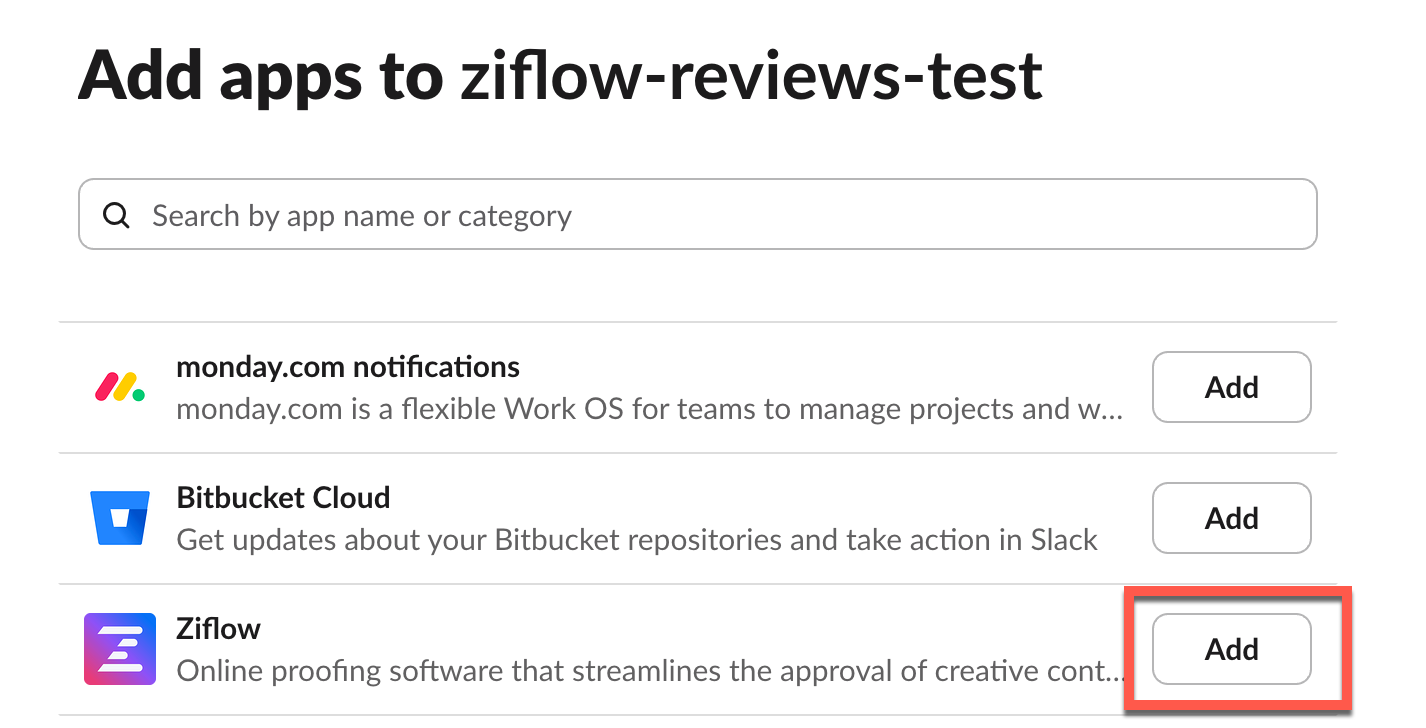Click the magnifying glass search icon

click(116, 214)
